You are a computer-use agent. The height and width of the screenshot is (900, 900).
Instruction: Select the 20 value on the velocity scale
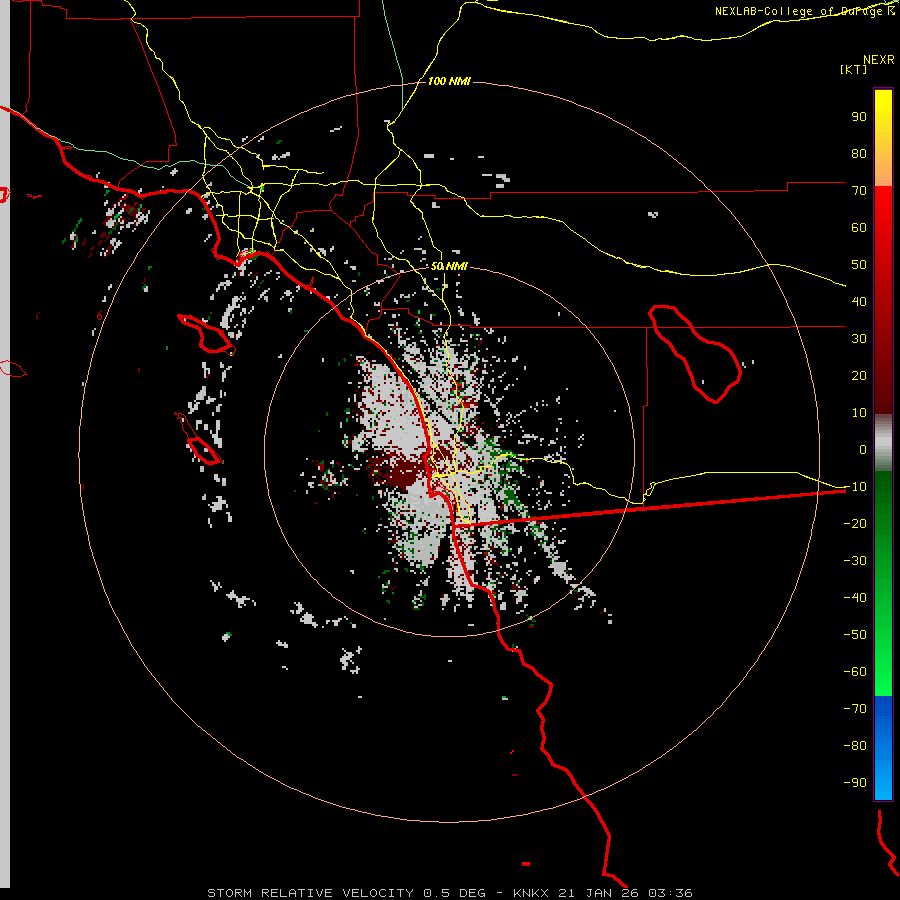(x=859, y=375)
